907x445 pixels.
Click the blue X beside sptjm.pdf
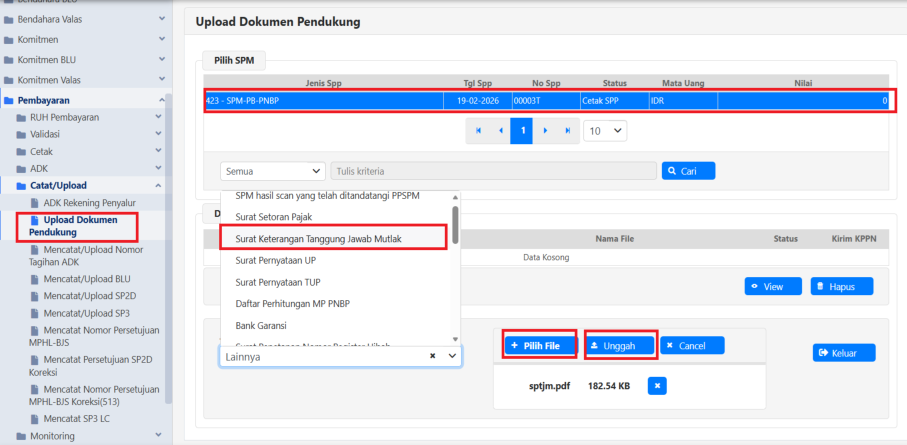click(x=657, y=385)
